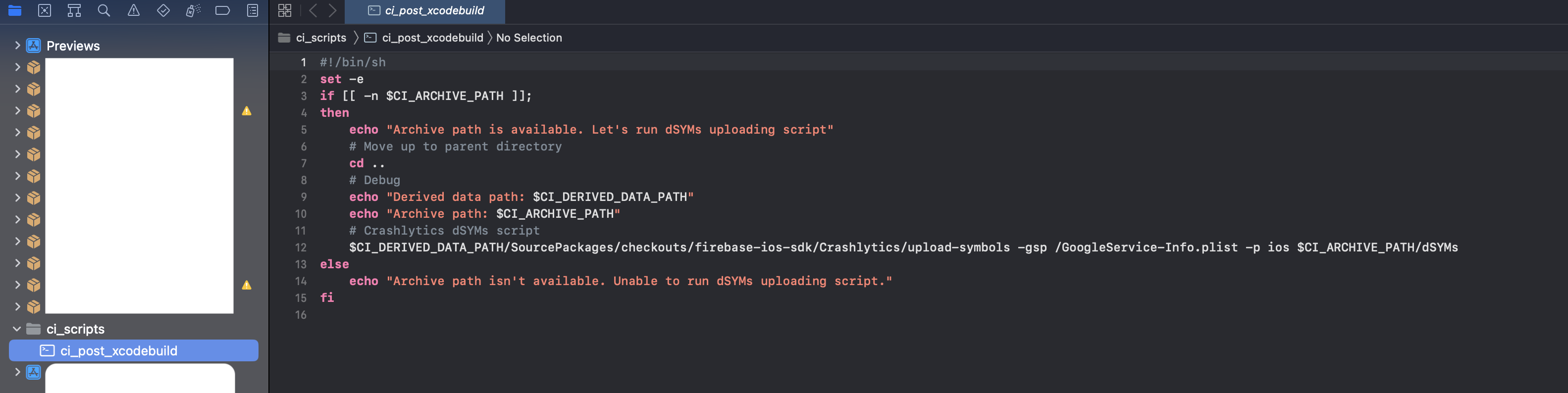The height and width of the screenshot is (393, 1568).
Task: Open the Source Control navigator
Action: (x=45, y=10)
